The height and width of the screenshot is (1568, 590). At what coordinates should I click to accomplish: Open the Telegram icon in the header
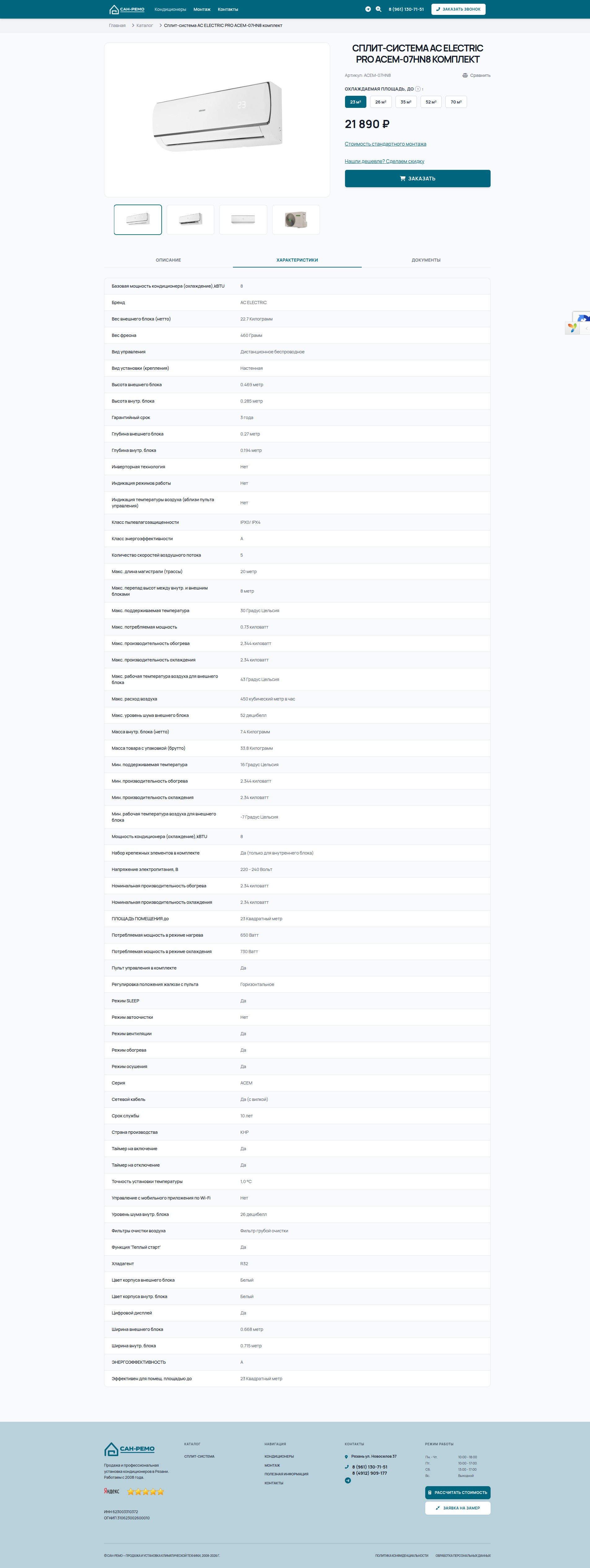368,9
